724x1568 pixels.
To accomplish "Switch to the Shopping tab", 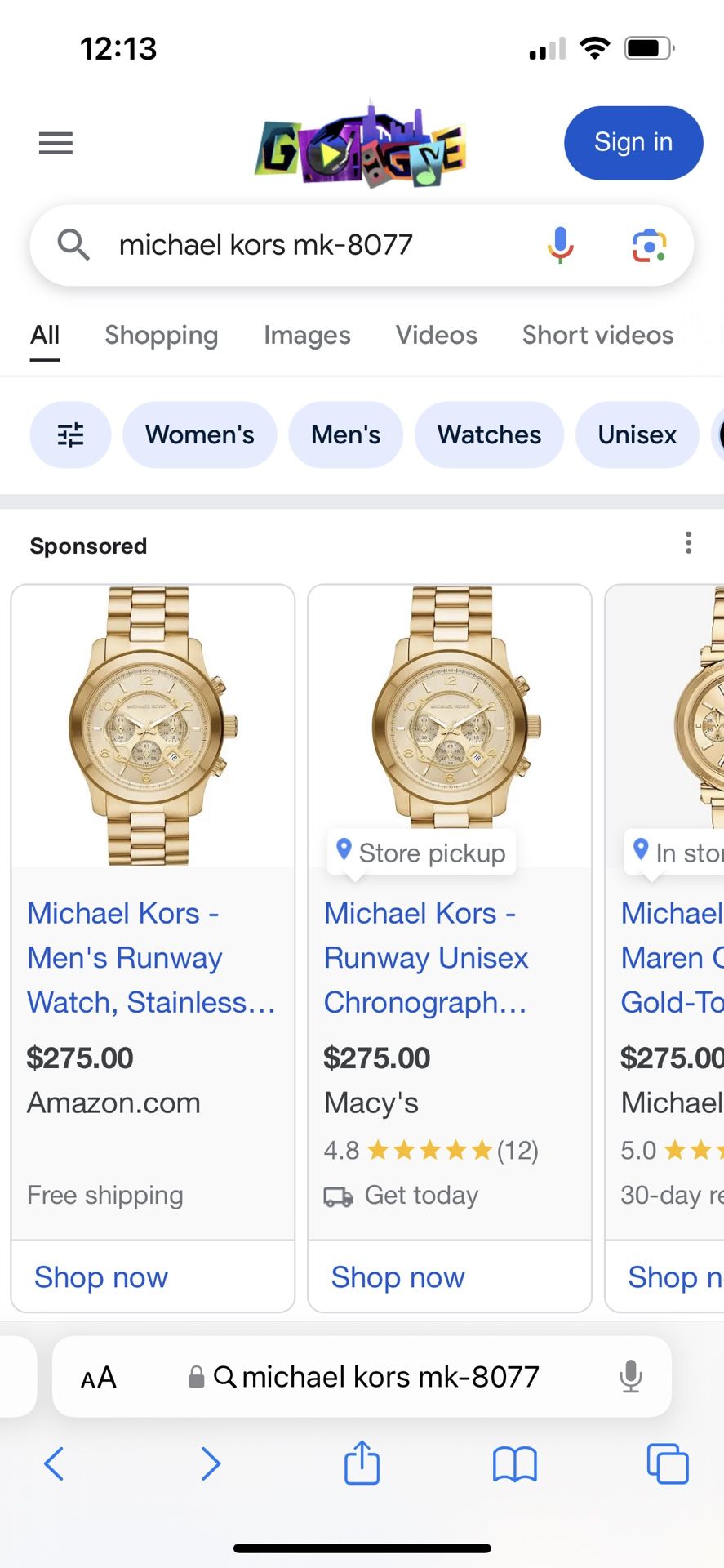I will tap(161, 335).
